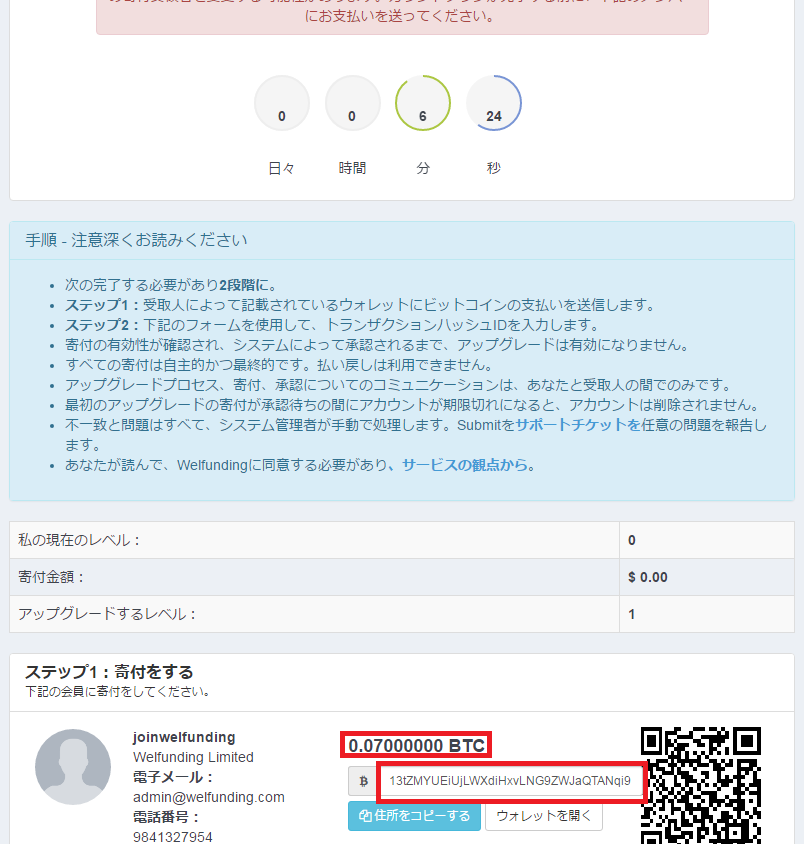Open the サービスの観点から terms of service link
The image size is (804, 844).
click(x=464, y=465)
